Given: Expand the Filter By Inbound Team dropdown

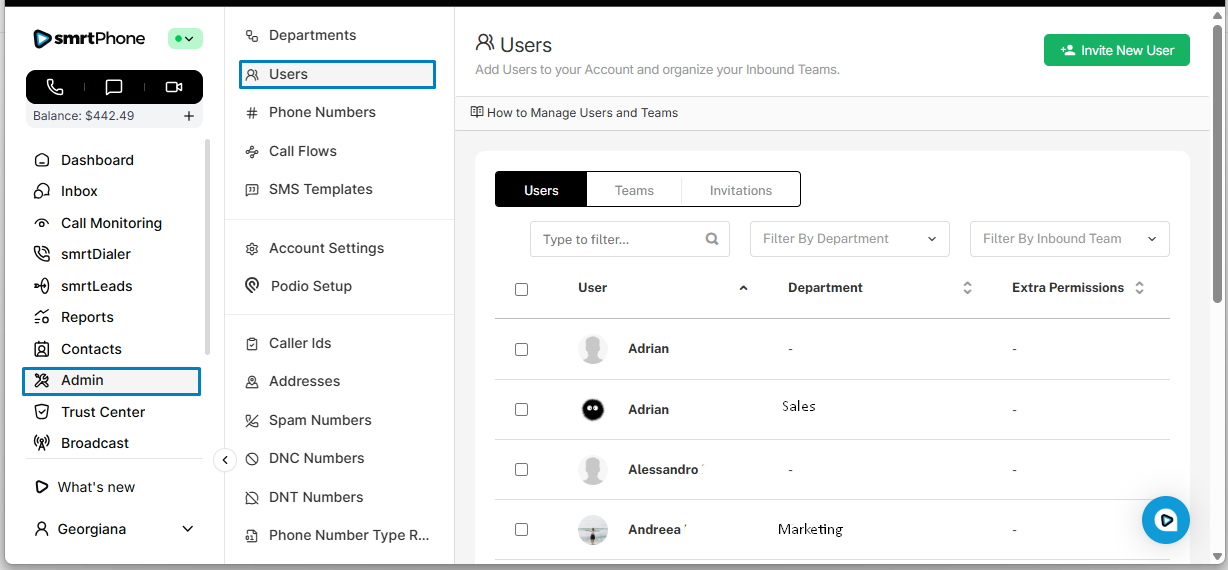Looking at the screenshot, I should tap(1069, 239).
